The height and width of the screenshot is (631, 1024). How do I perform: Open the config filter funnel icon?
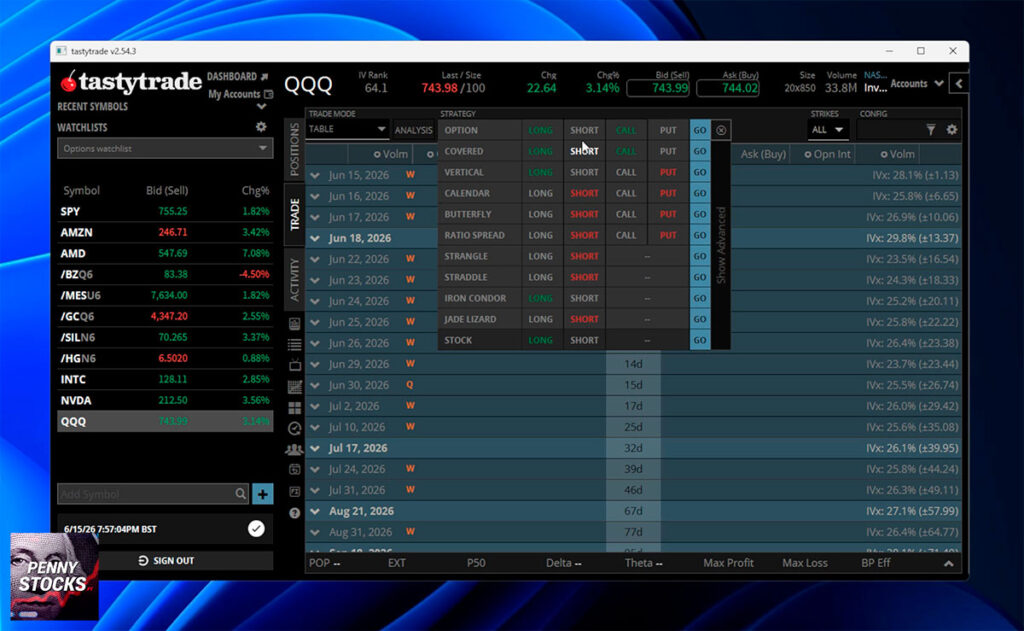(x=931, y=130)
